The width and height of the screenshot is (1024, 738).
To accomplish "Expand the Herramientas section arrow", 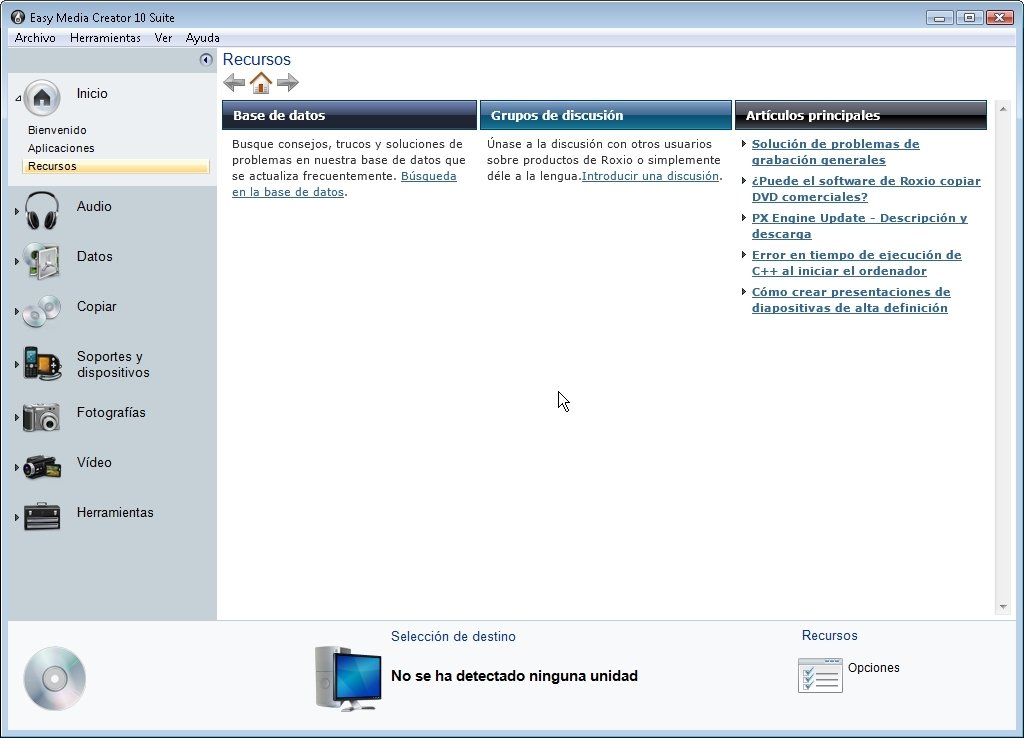I will pyautogui.click(x=16, y=517).
